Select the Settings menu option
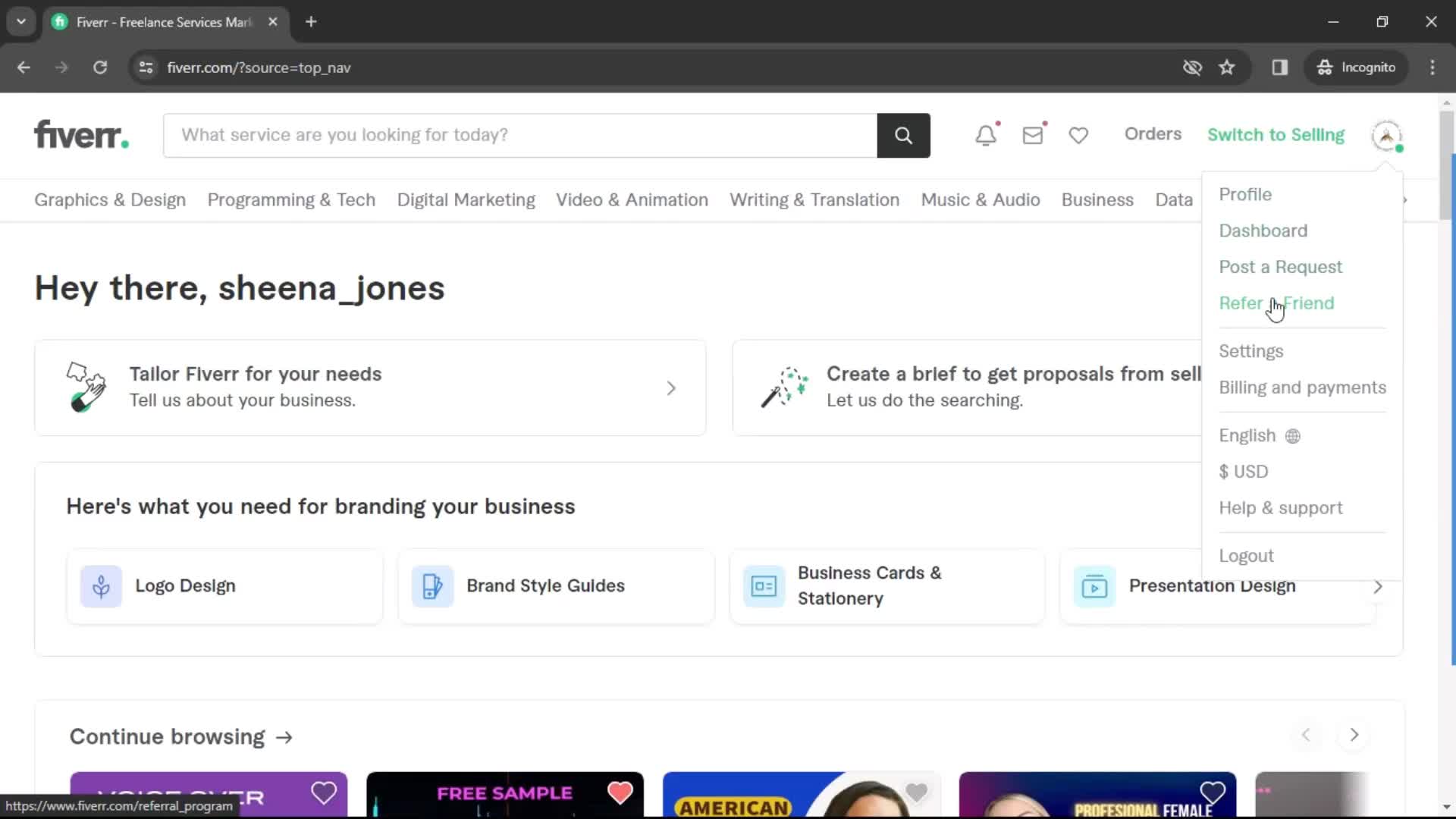 point(1251,350)
